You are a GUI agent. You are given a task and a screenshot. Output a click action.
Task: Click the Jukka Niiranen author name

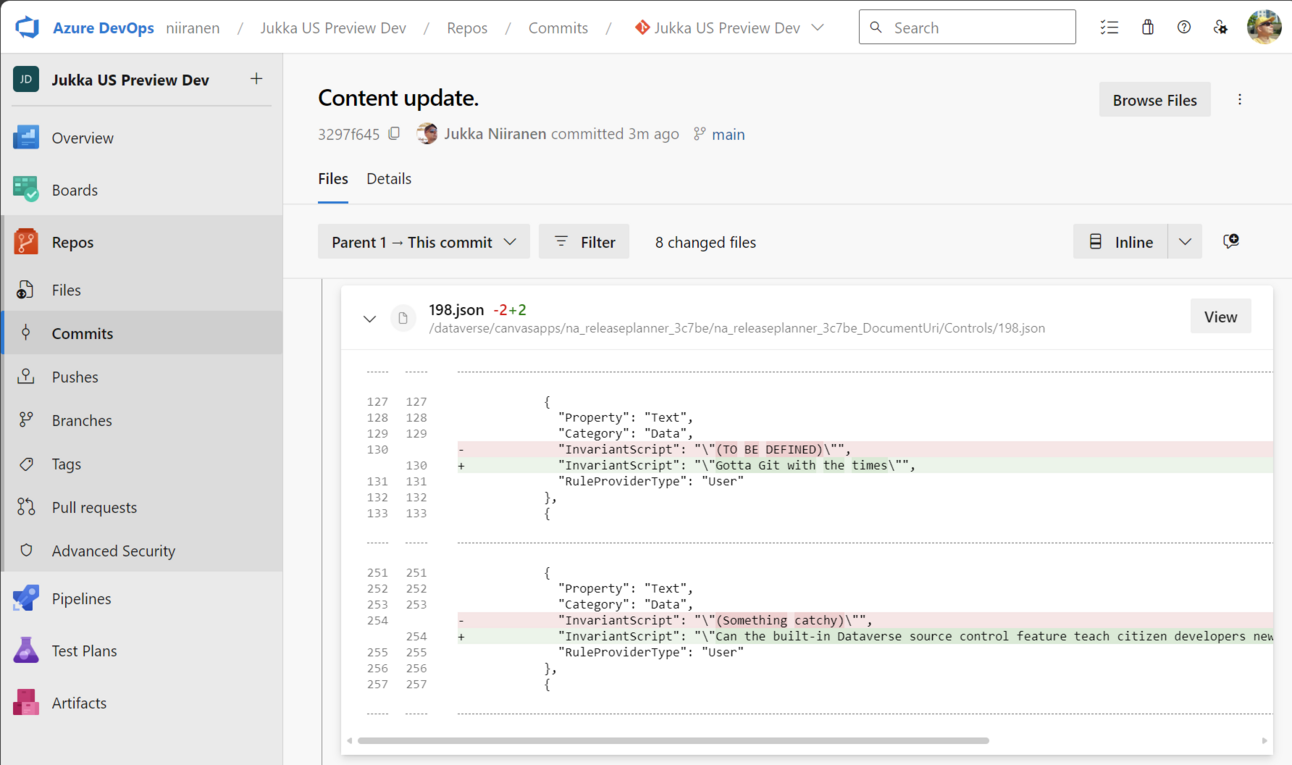click(495, 134)
